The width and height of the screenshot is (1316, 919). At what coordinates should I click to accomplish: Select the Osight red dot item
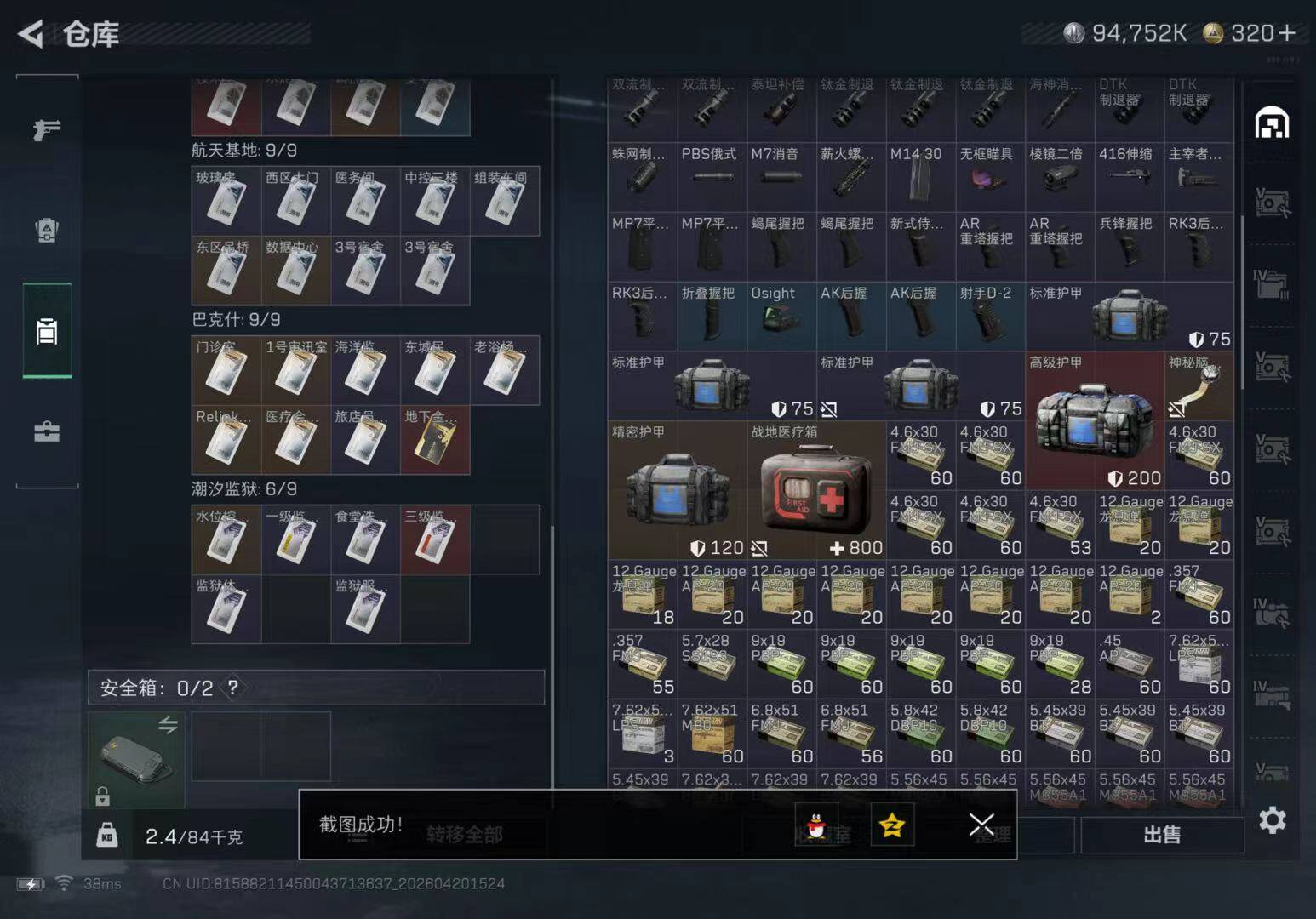pos(782,317)
